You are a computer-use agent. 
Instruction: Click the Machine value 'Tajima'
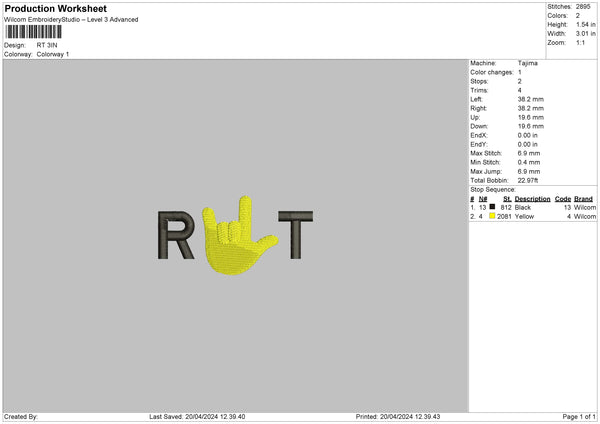click(528, 63)
